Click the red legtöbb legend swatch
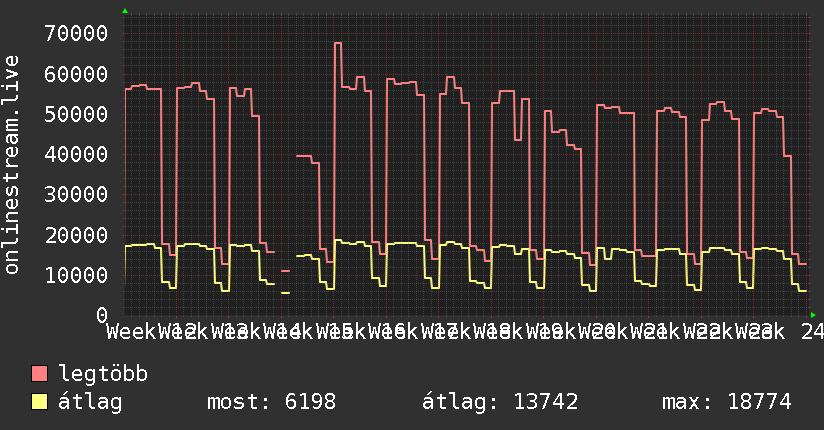This screenshot has width=824, height=430. pyautogui.click(x=39, y=374)
